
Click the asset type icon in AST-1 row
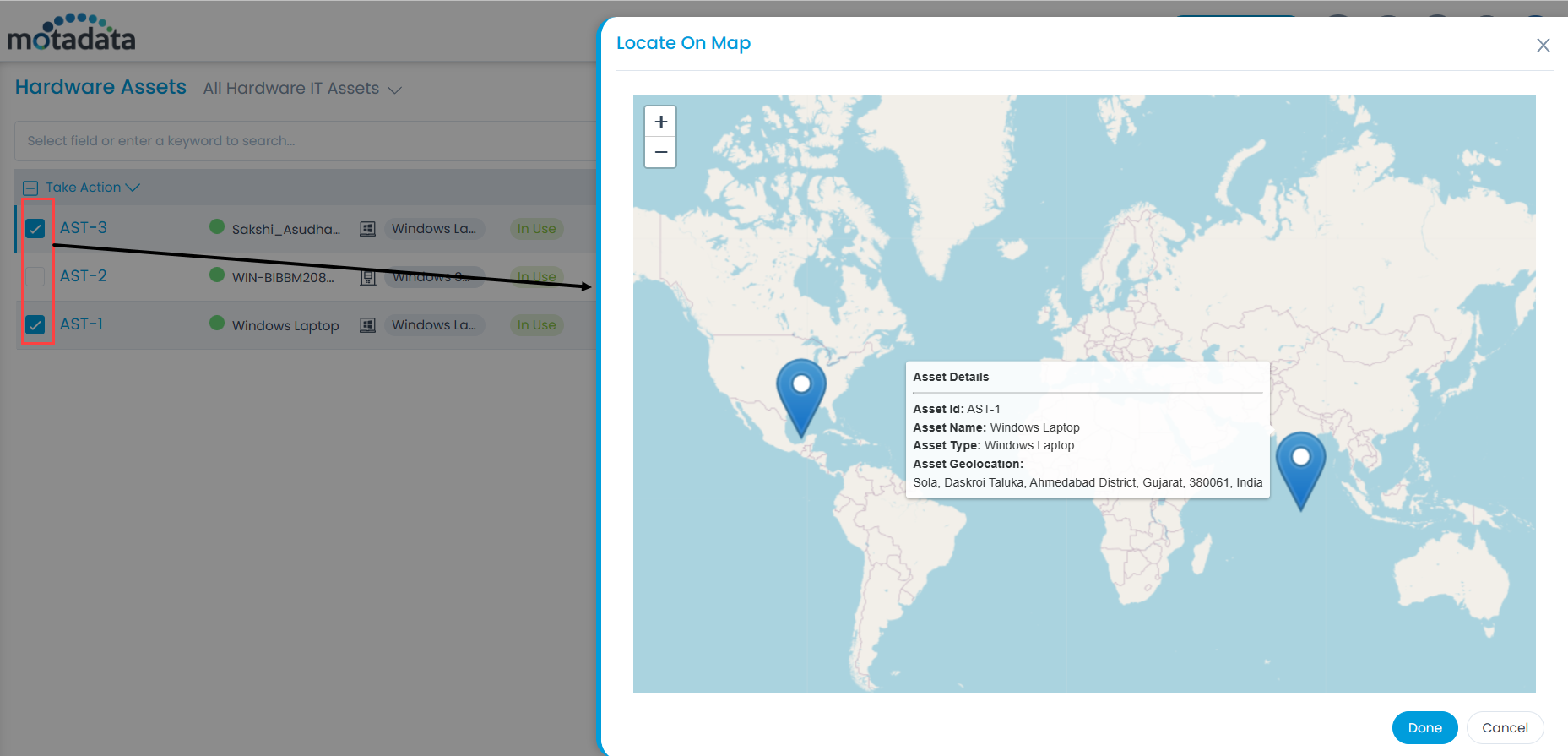(367, 325)
